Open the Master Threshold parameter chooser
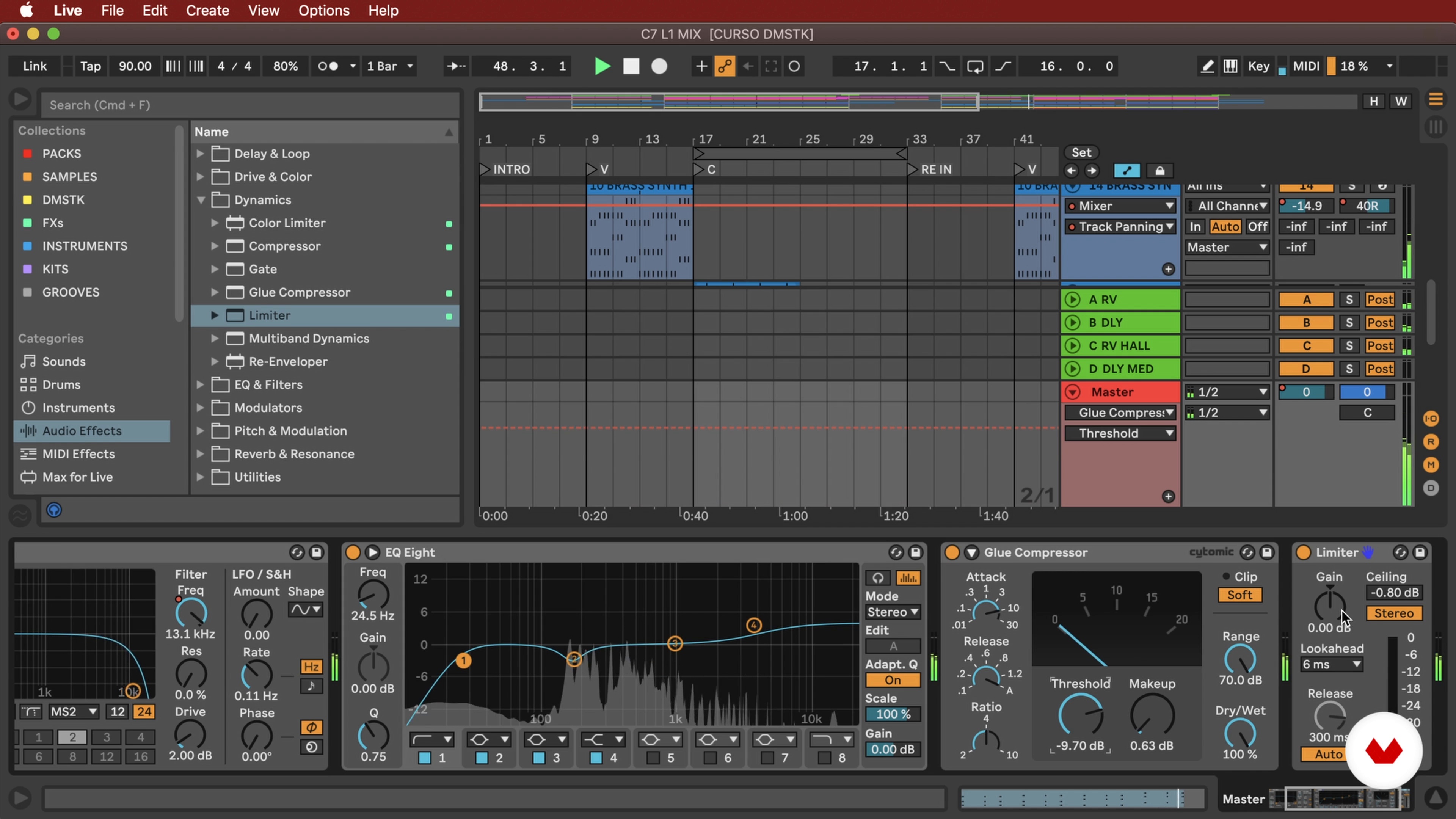Screen dimensions: 1456x819 pos(1120,433)
